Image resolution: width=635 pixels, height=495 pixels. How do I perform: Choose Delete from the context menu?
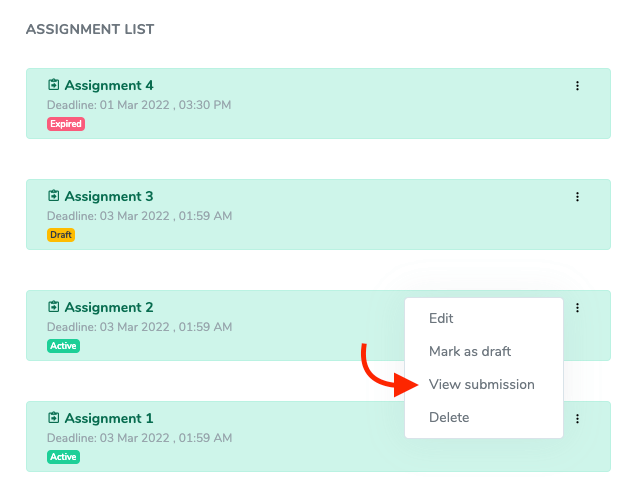[x=449, y=418]
